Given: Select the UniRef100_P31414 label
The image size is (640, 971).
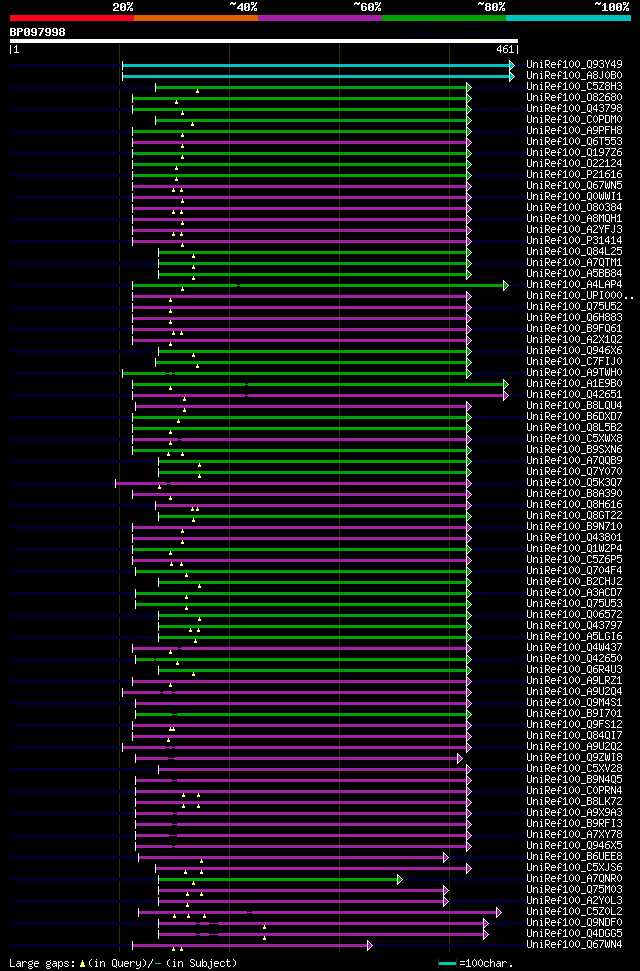Looking at the screenshot, I should point(574,240).
